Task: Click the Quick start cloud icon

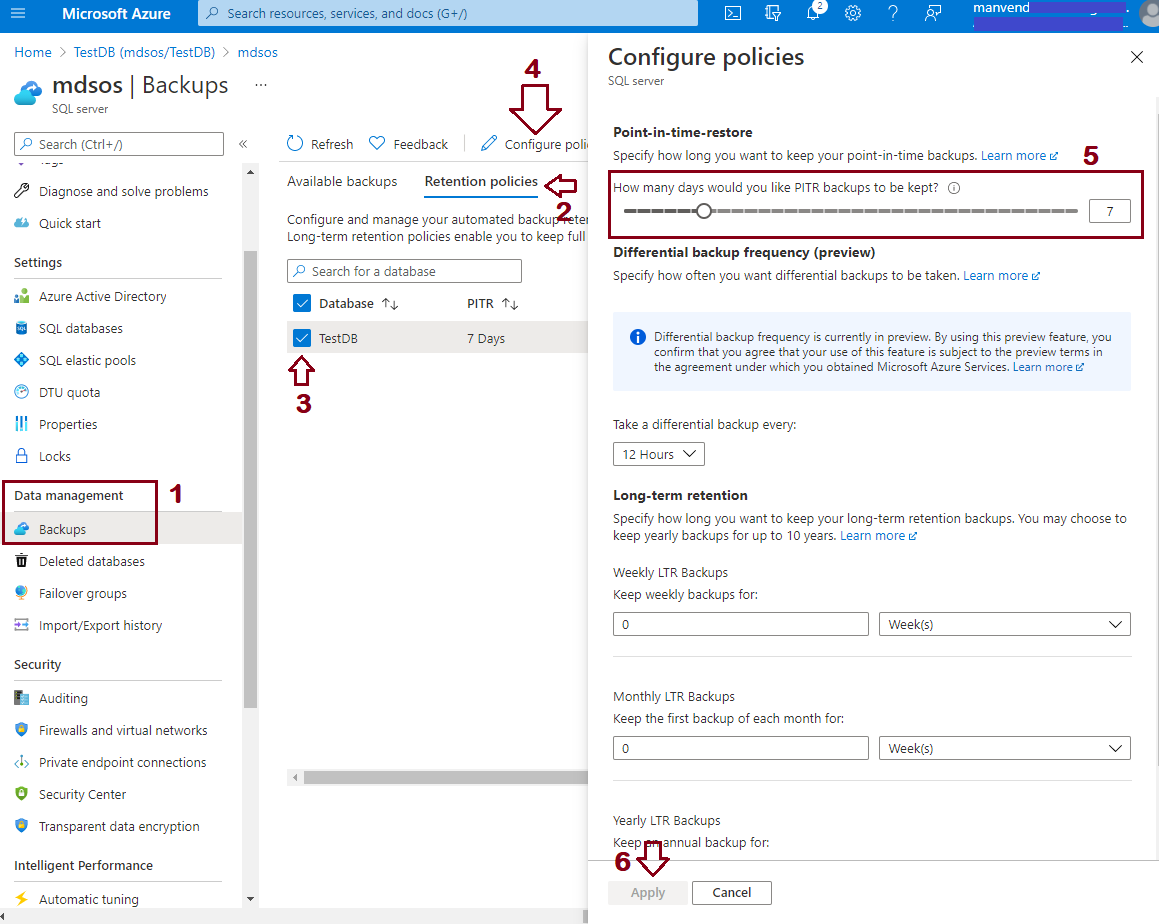Action: (x=22, y=222)
